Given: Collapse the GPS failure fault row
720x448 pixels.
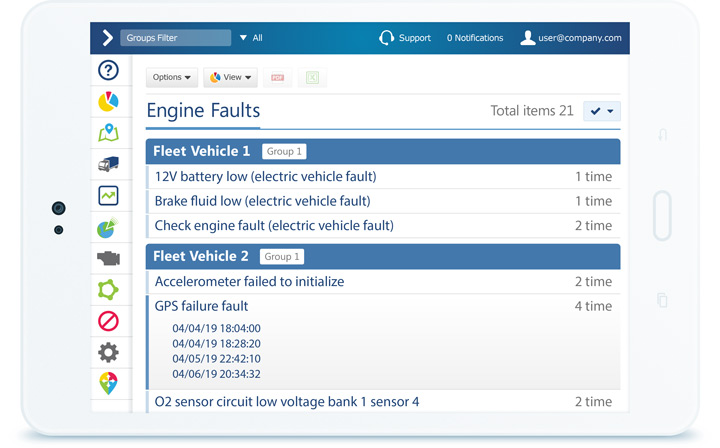Looking at the screenshot, I should (383, 306).
